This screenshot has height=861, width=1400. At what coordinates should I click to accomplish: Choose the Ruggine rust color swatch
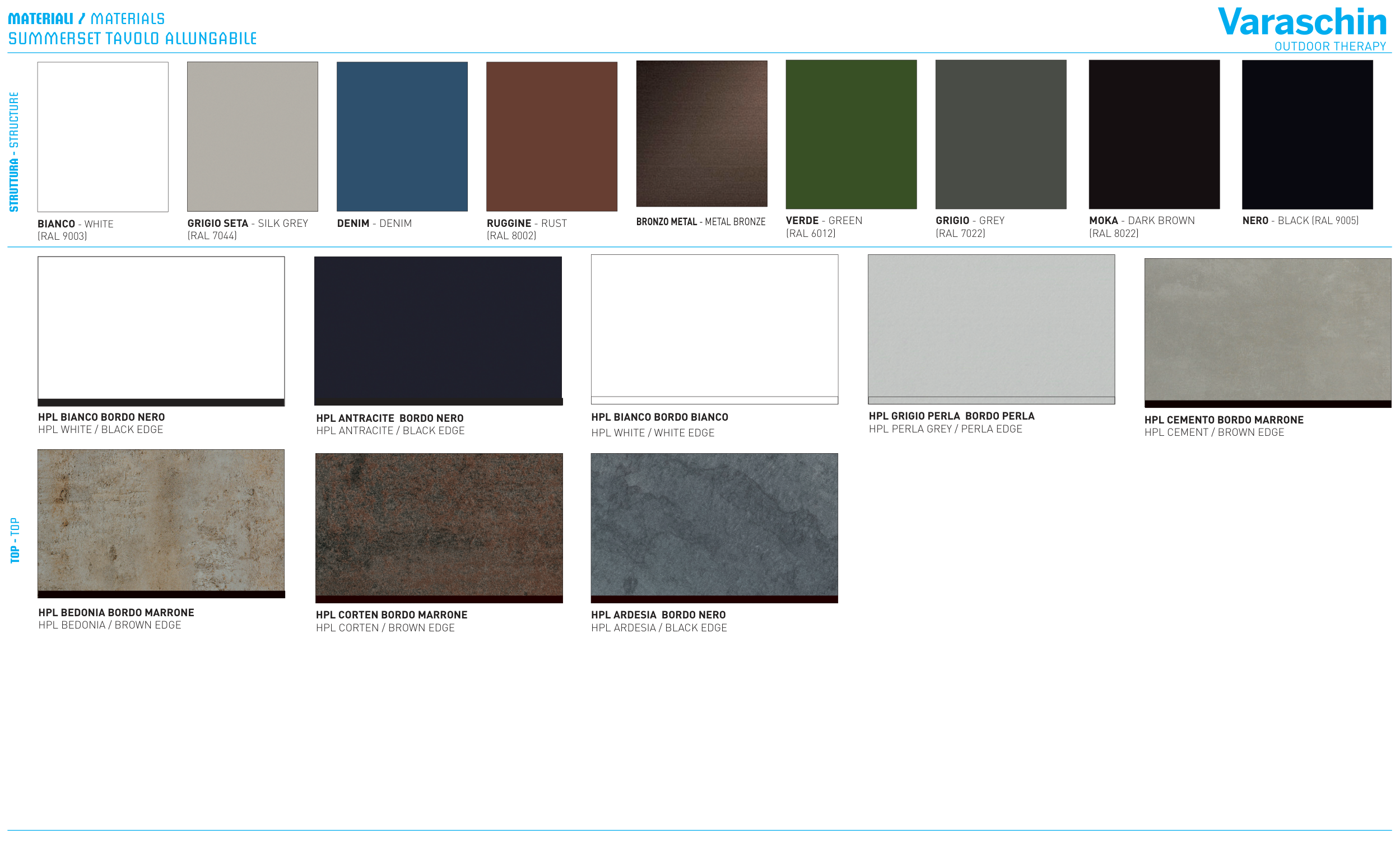coord(552,137)
